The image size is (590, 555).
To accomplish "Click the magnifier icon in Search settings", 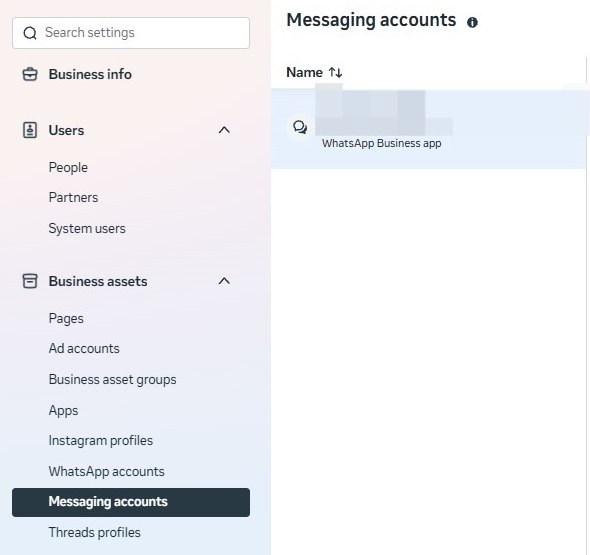I will pyautogui.click(x=30, y=33).
